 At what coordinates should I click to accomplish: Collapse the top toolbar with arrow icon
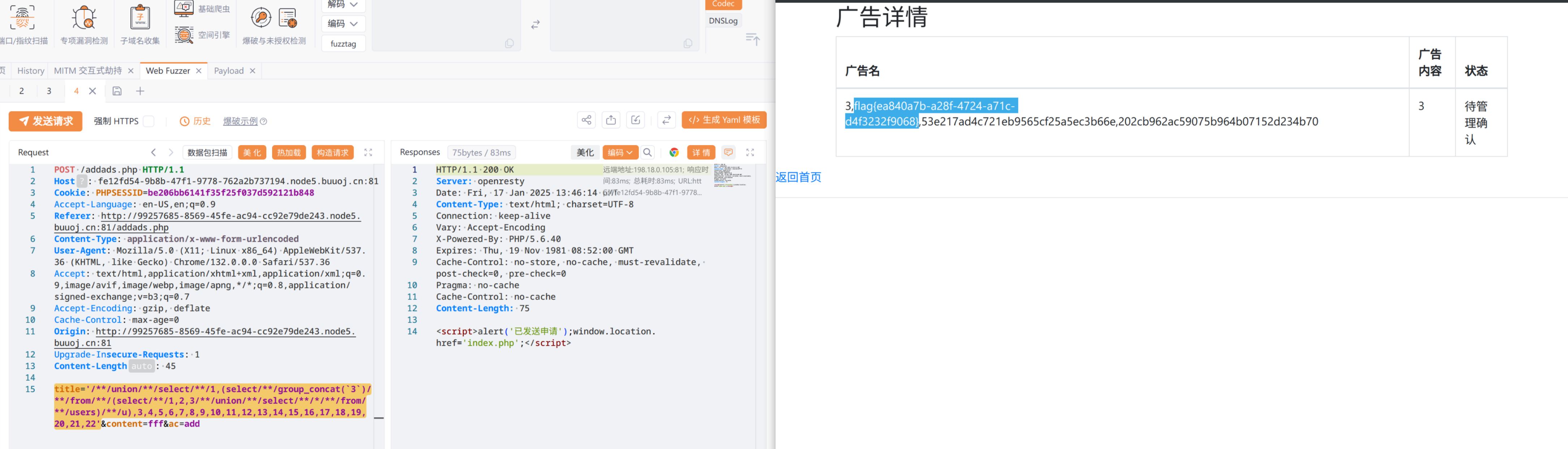point(753,39)
